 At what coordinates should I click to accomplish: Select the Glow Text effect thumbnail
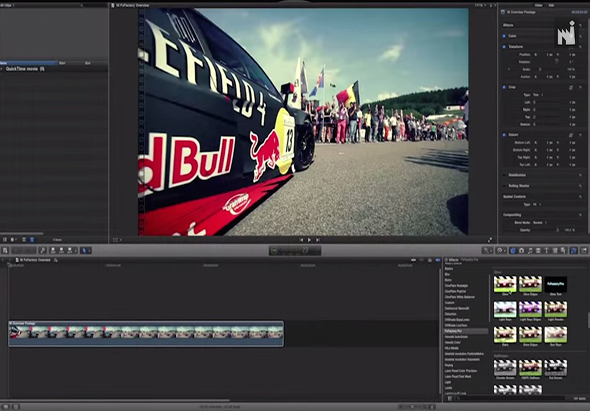coord(556,284)
